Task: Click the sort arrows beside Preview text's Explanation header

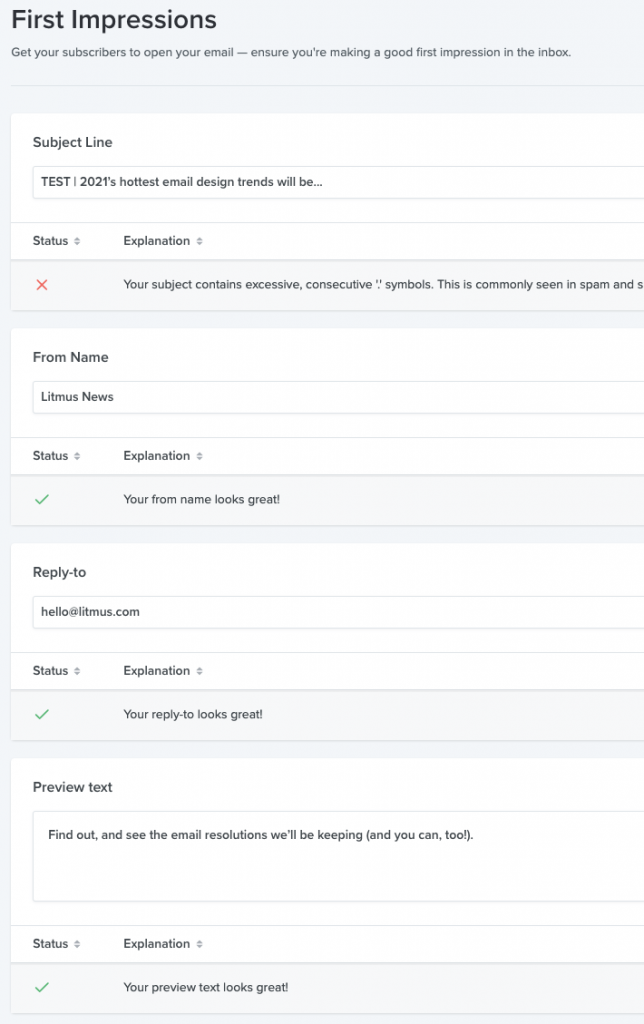Action: point(200,943)
